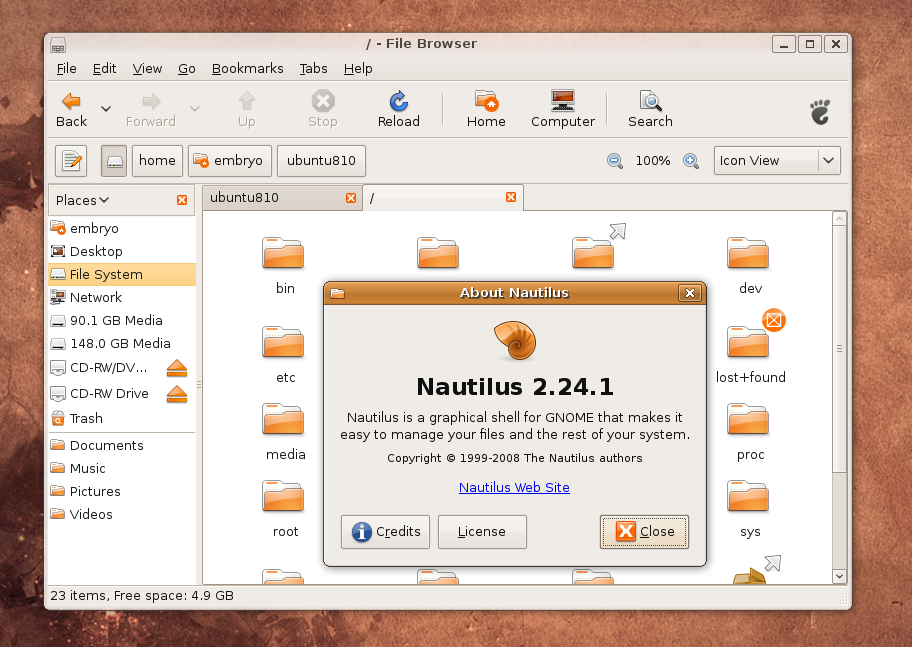
Task: Click Credits in About Nautilus dialog
Action: pyautogui.click(x=386, y=532)
